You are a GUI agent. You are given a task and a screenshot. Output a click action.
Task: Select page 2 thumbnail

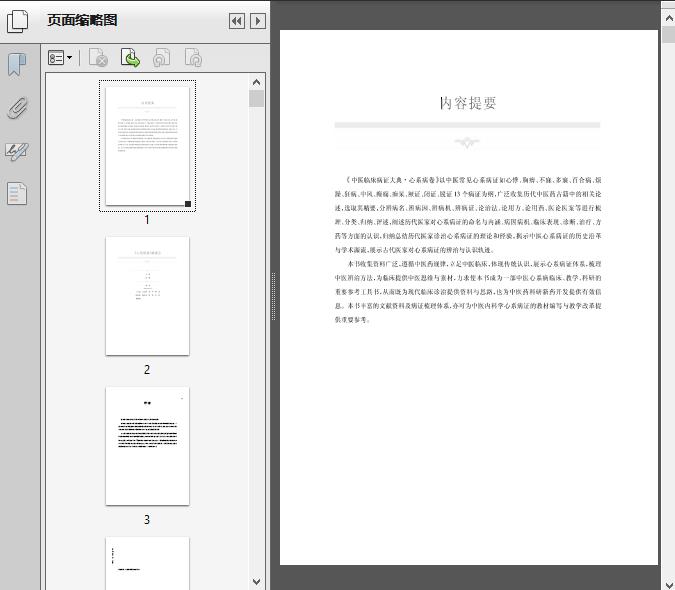coord(147,296)
